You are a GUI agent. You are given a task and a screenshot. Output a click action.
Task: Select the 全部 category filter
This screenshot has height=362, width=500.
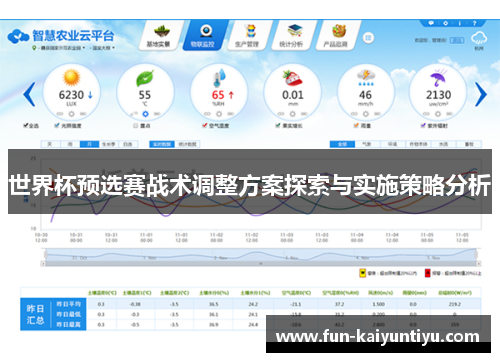342,144
